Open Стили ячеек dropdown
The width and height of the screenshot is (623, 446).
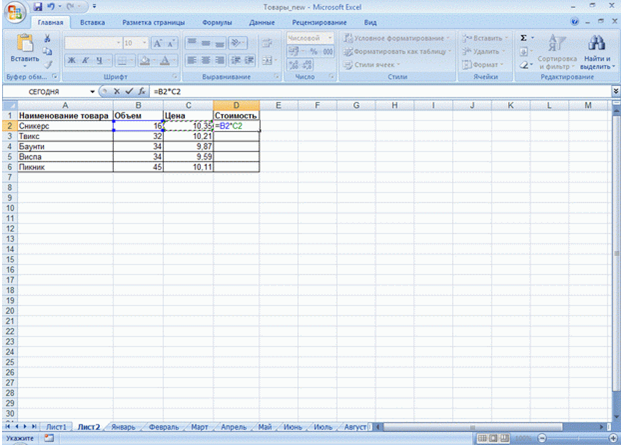pyautogui.click(x=372, y=65)
